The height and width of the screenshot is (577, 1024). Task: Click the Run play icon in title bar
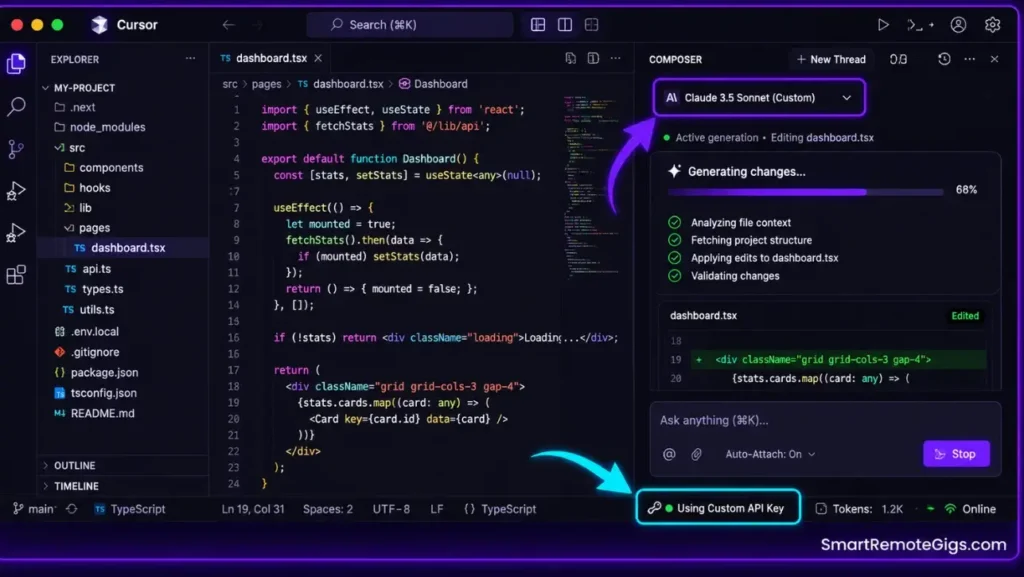(883, 25)
